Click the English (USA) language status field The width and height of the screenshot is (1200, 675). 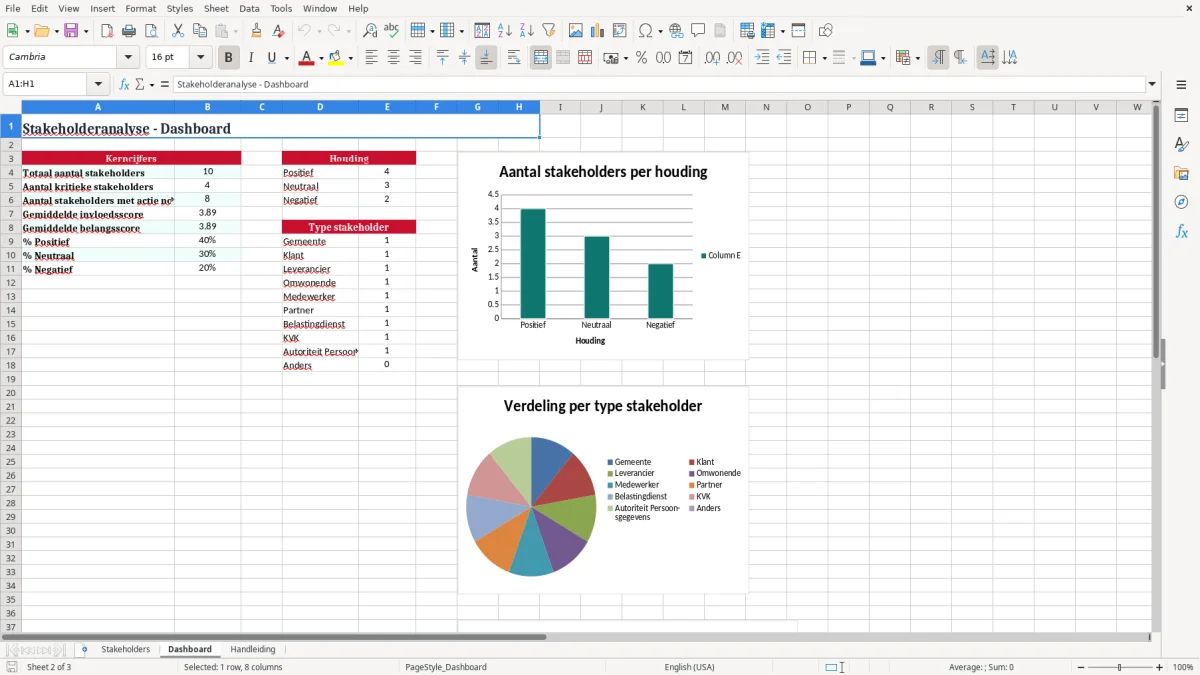pos(690,667)
